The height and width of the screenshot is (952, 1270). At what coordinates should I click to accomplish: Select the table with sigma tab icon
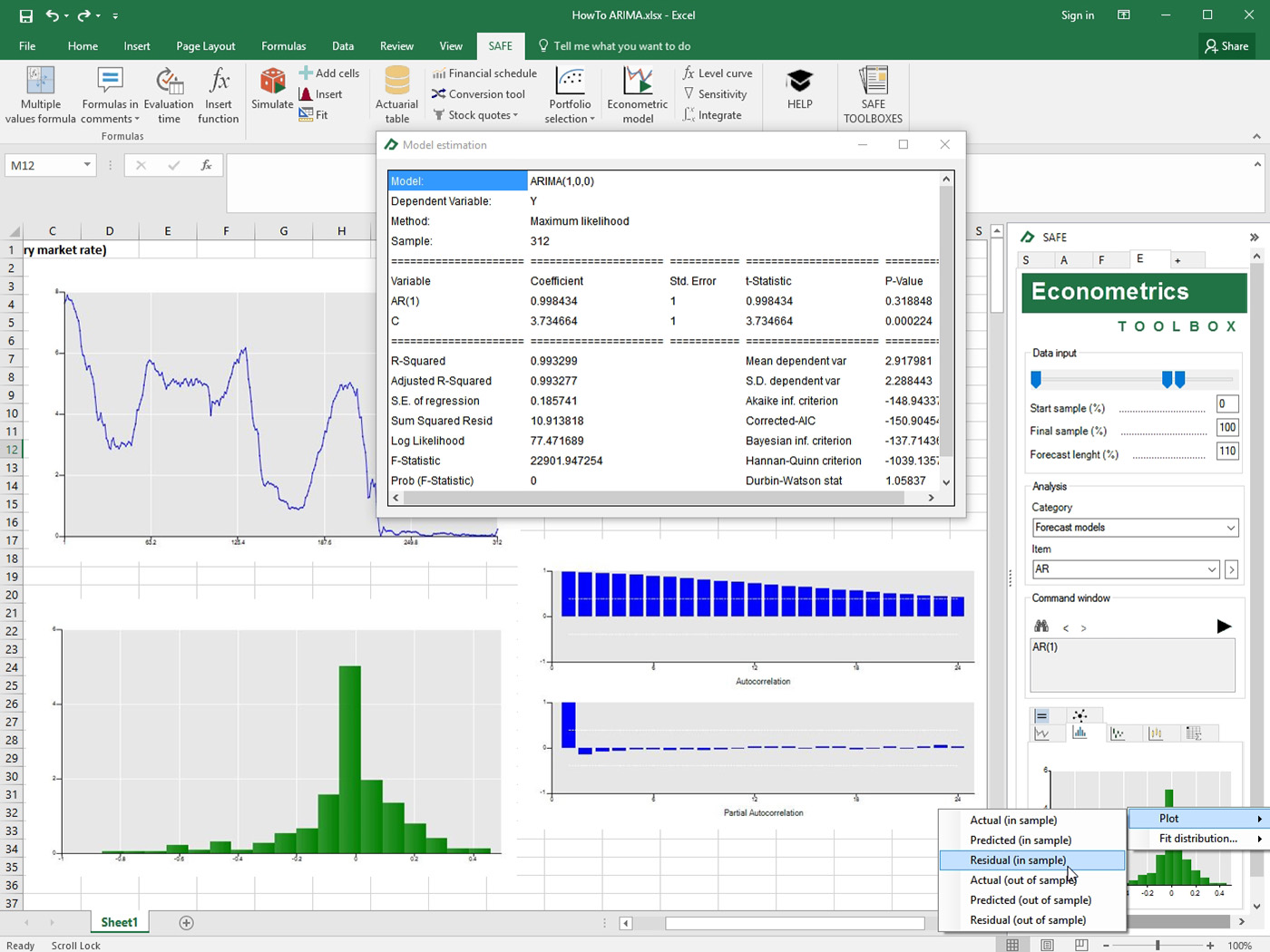point(1194,733)
